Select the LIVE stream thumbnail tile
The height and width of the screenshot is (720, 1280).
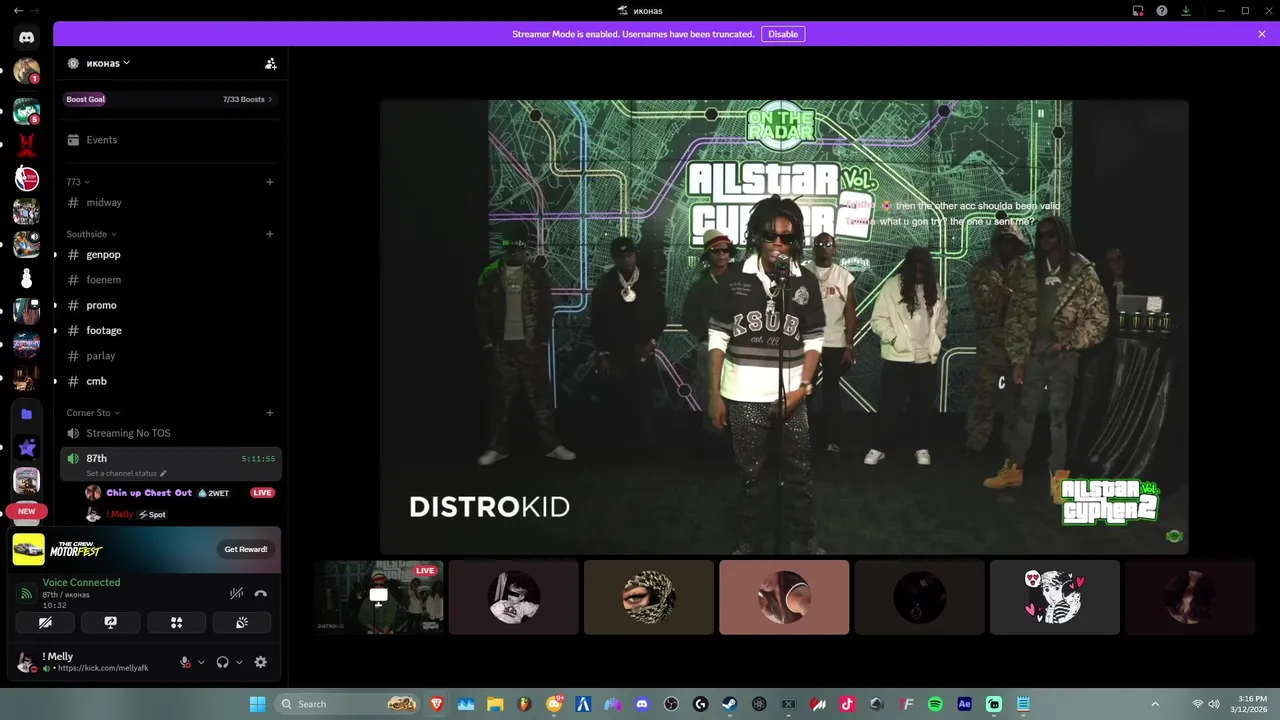pos(379,597)
